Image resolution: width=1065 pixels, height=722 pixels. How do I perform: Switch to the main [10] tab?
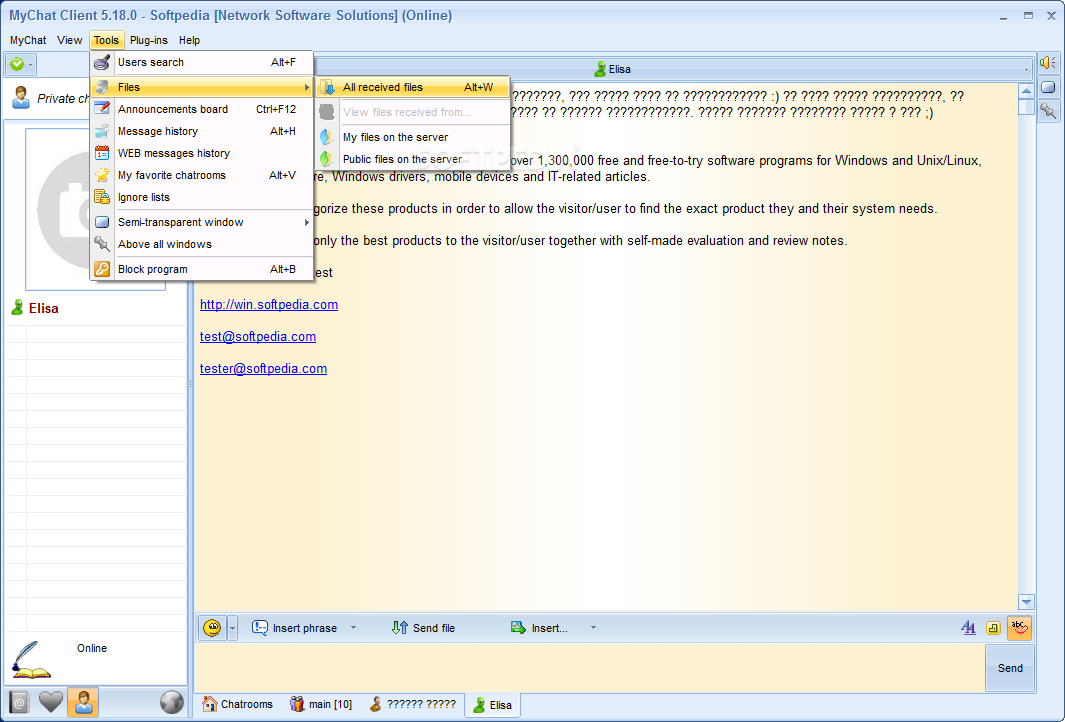(x=321, y=704)
